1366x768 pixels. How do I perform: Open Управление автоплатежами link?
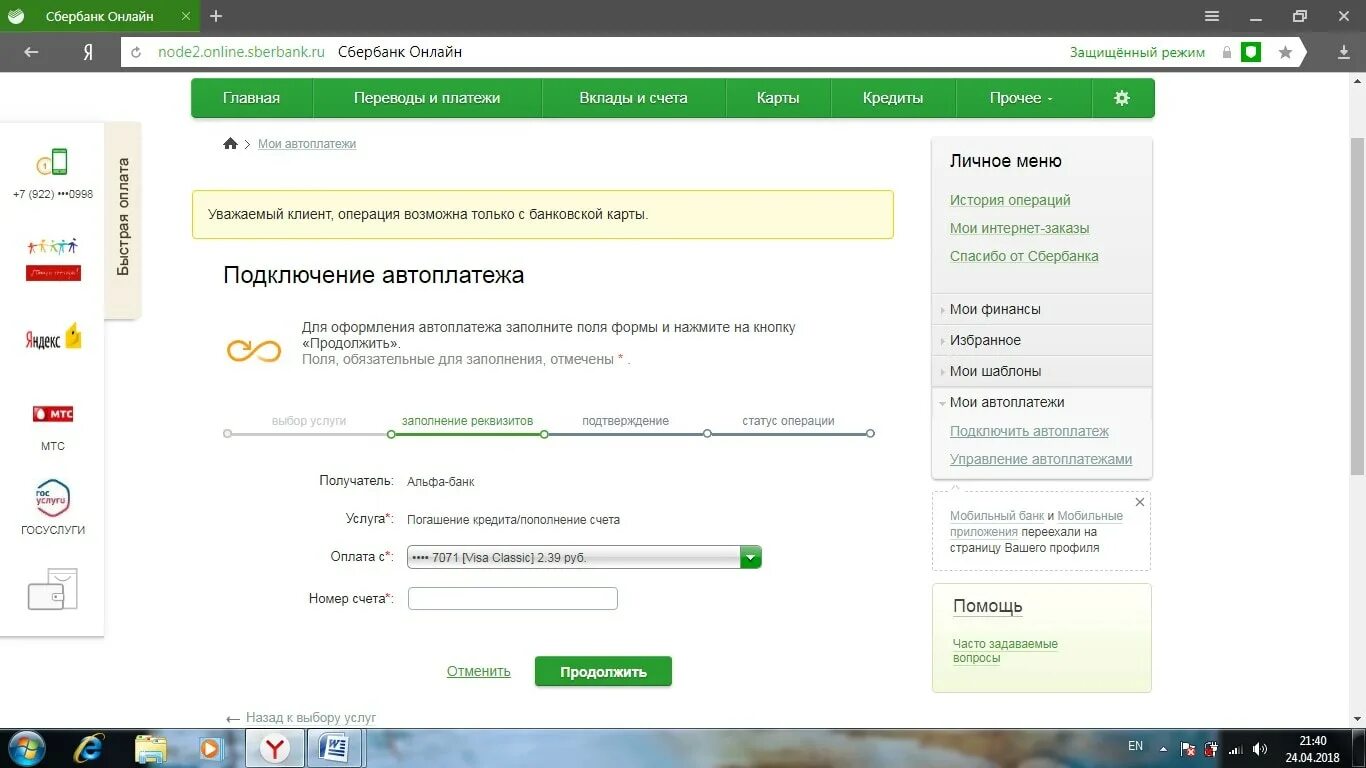(1041, 459)
